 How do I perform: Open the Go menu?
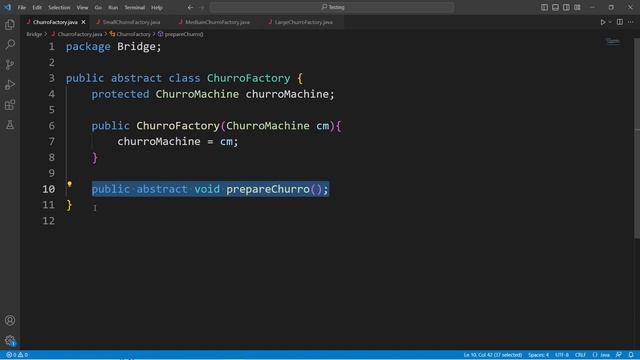coord(98,7)
